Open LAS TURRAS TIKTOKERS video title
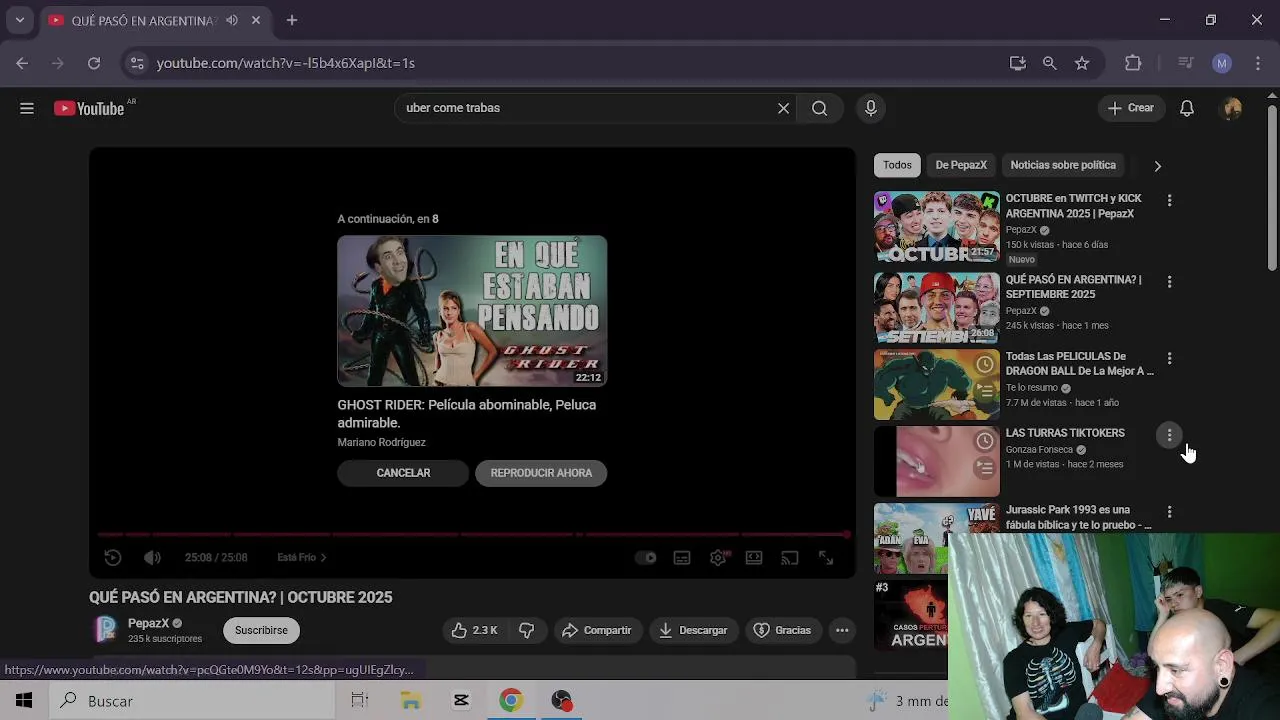1280x720 pixels. 1065,433
